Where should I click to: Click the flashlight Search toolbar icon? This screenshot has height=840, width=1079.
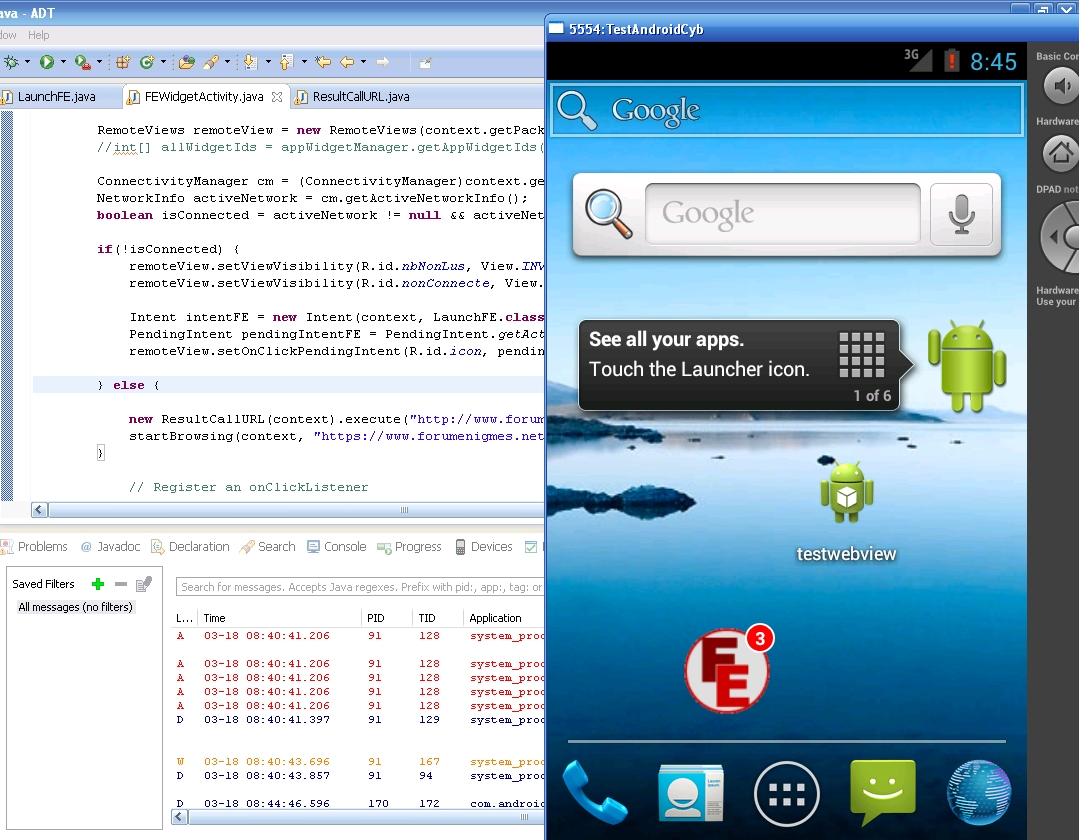pos(211,63)
